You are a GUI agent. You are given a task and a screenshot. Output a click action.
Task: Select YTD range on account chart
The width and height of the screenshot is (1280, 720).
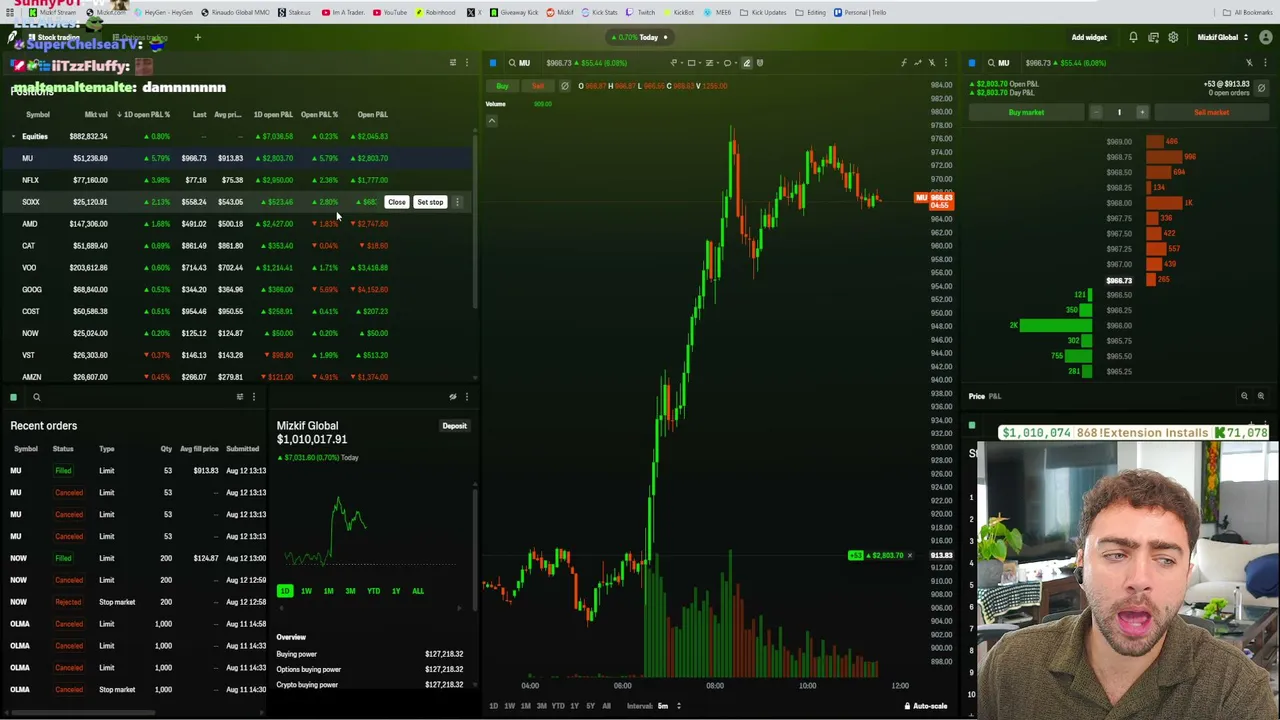[x=373, y=591]
